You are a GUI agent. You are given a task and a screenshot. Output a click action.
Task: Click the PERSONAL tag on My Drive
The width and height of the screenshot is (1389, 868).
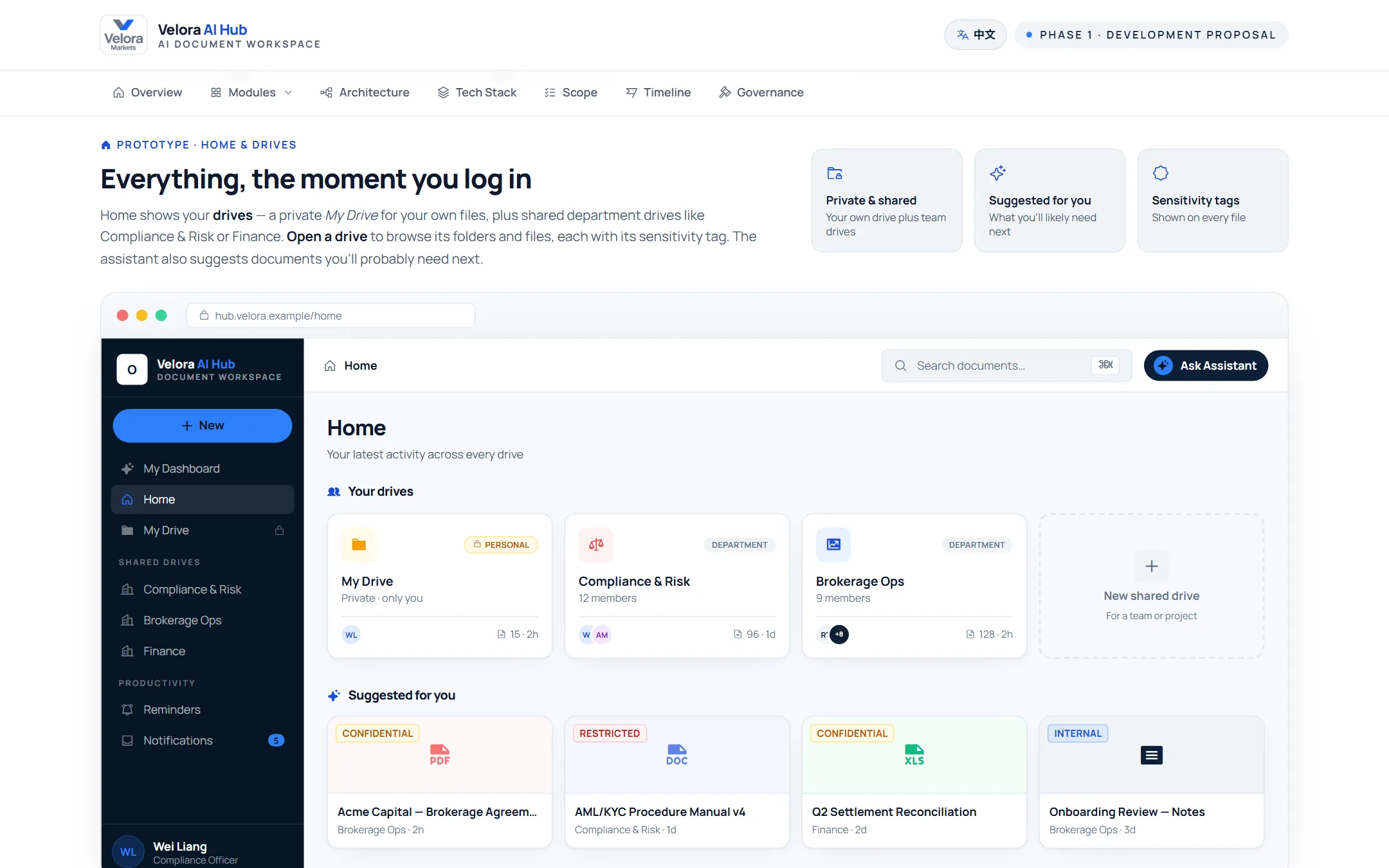tap(501, 545)
